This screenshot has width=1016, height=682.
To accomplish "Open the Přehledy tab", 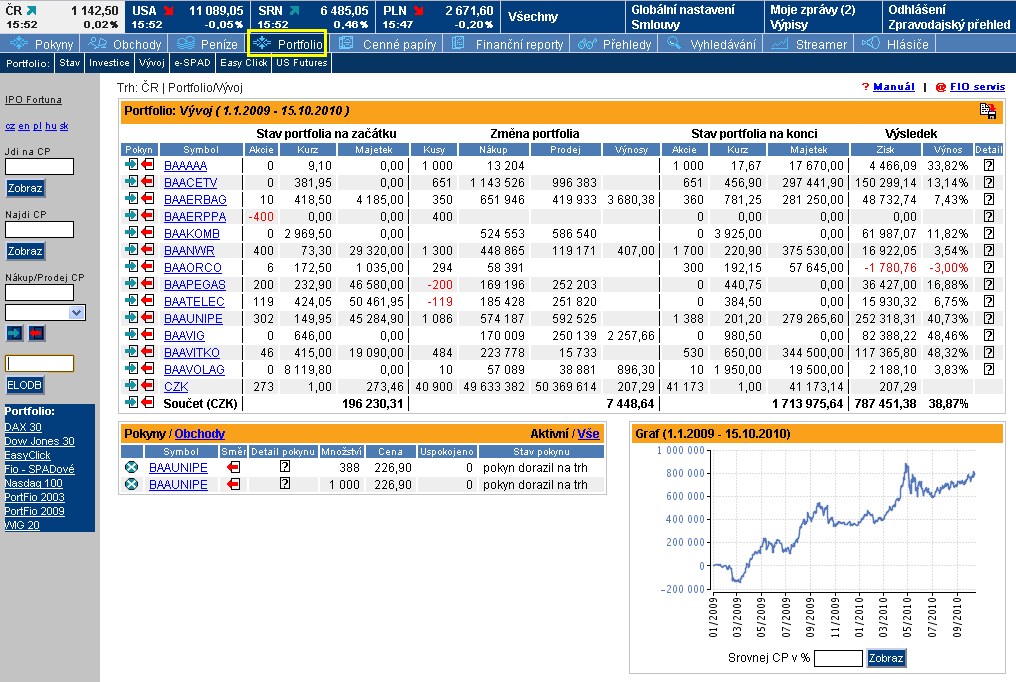I will tap(615, 44).
